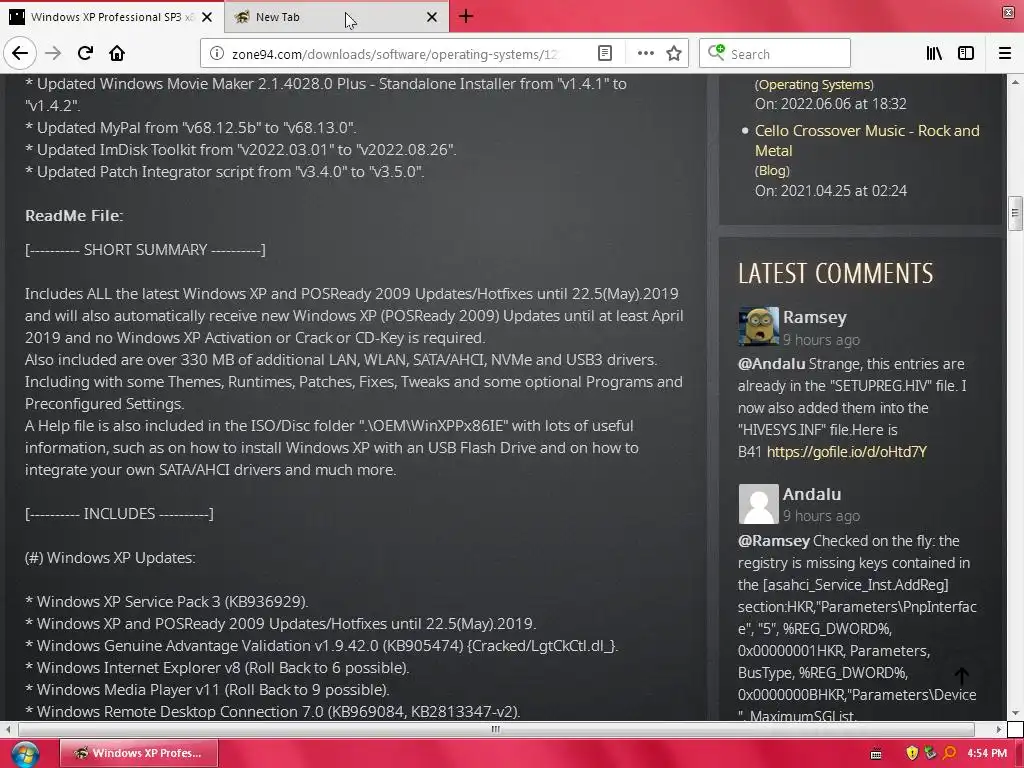
Task: Click Windows Internet Explorer v8 line
Action: (x=217, y=667)
